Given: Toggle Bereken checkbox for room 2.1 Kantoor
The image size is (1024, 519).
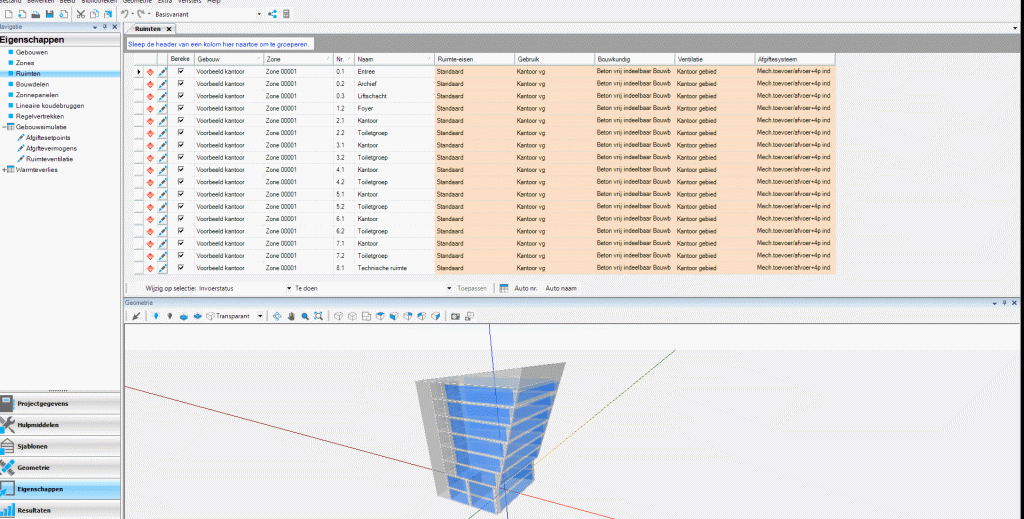Looking at the screenshot, I should pyautogui.click(x=181, y=121).
